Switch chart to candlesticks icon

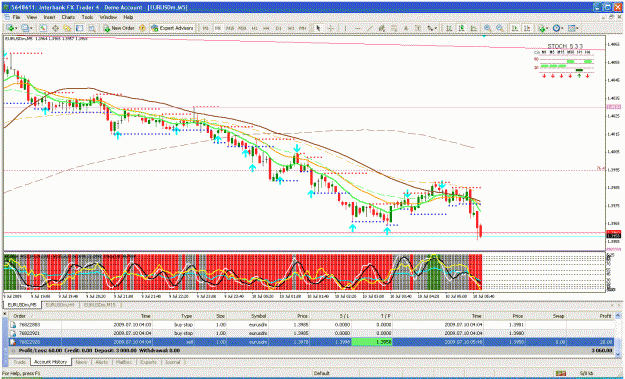pos(461,28)
